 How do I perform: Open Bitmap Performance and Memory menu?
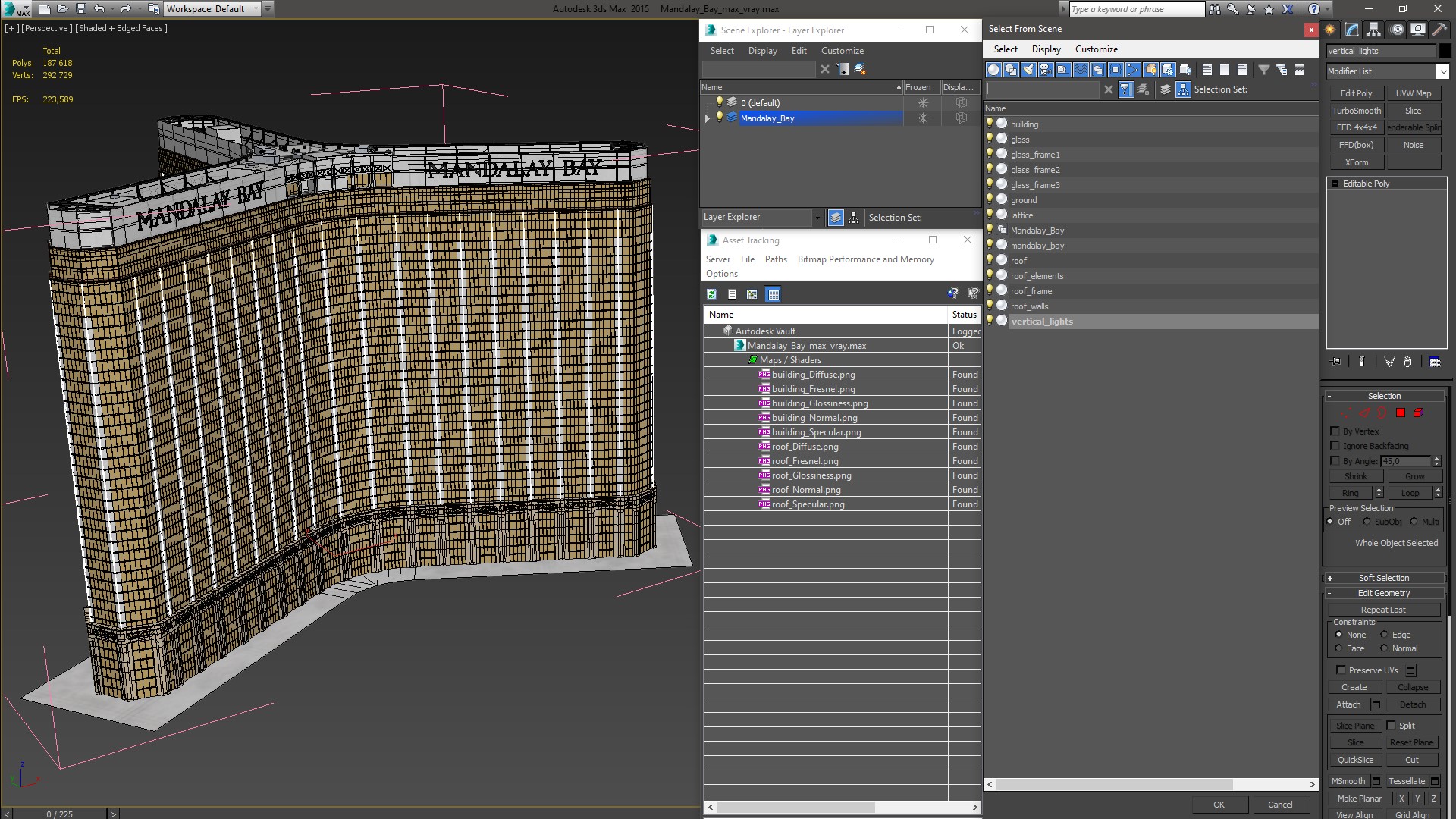pyautogui.click(x=865, y=259)
